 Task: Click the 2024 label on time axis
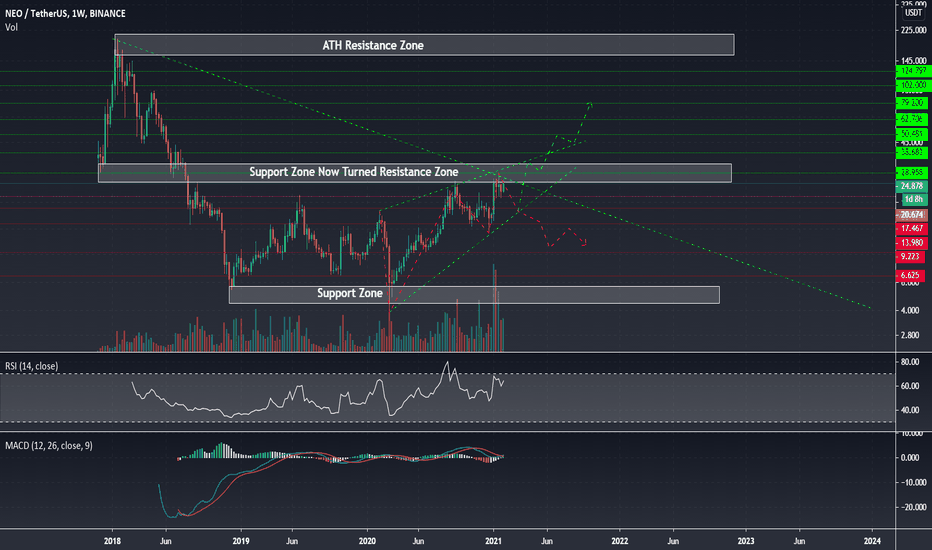click(872, 541)
